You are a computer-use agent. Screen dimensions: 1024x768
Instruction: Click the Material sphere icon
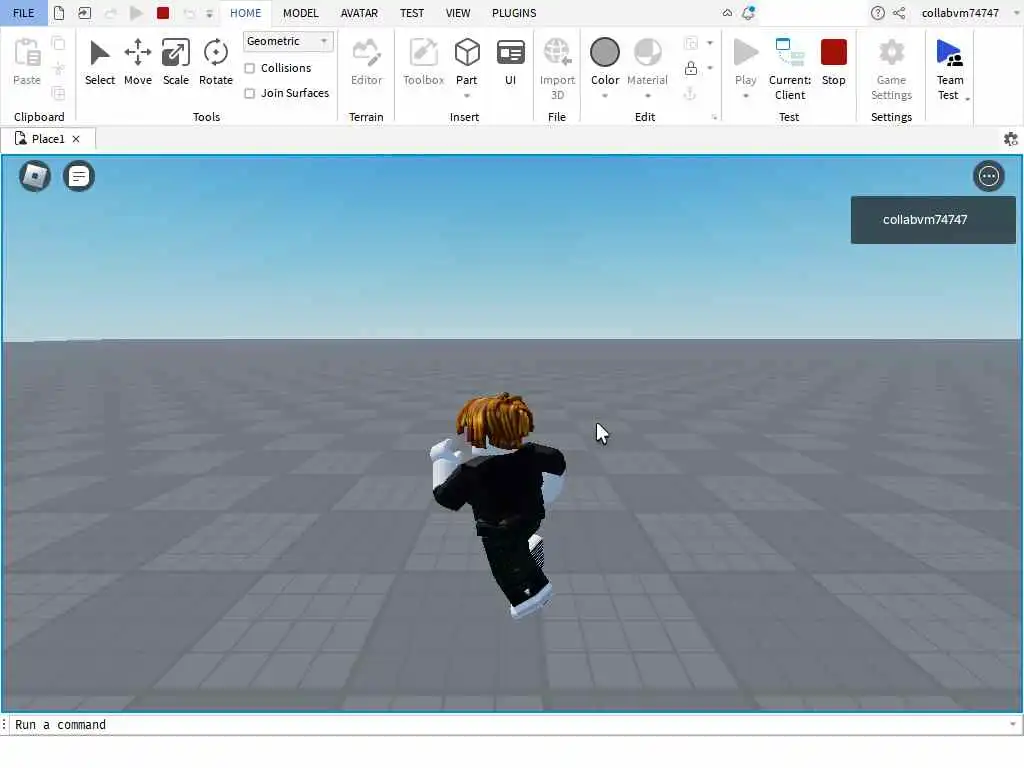pos(647,53)
